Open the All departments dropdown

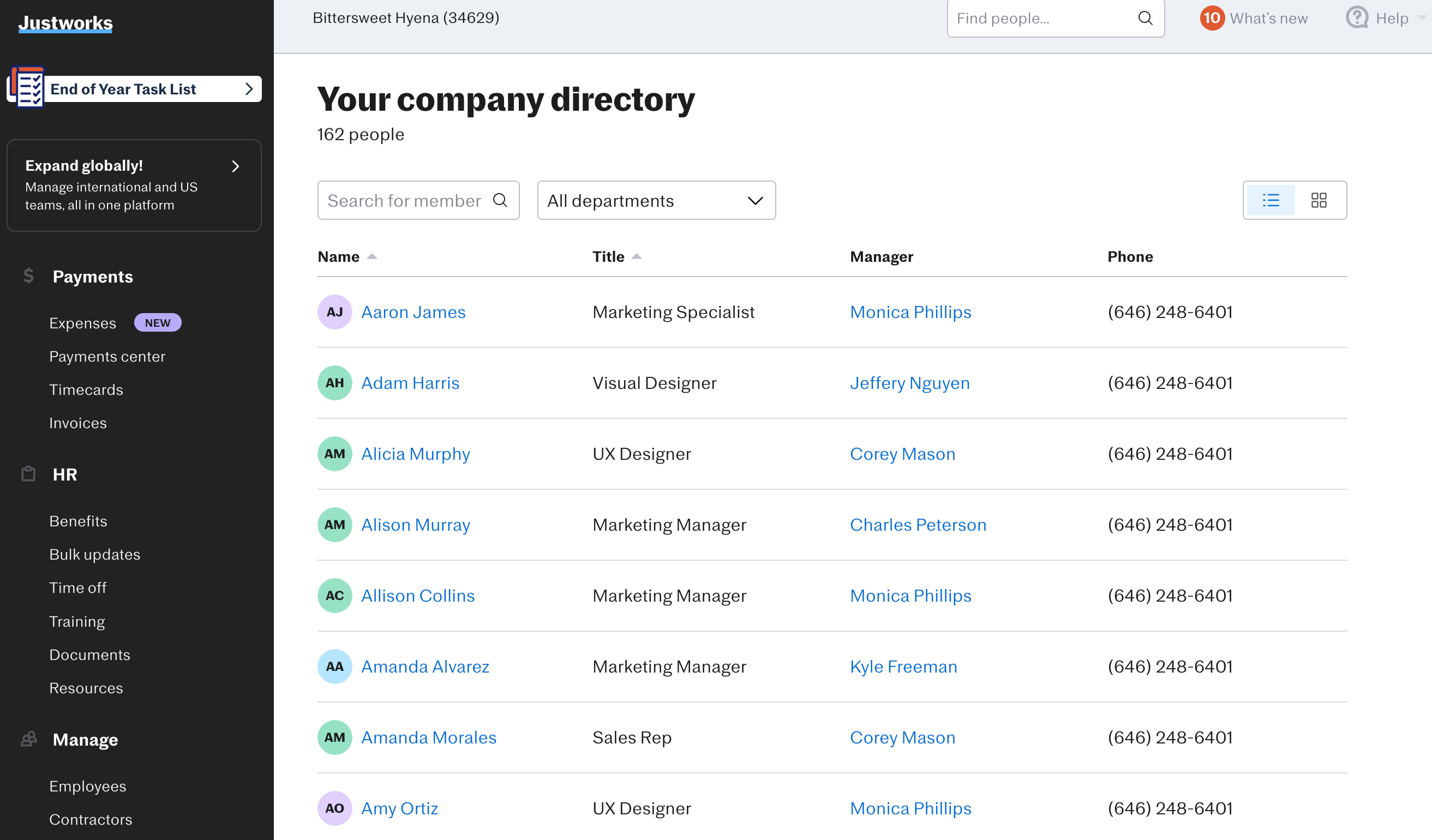(656, 200)
